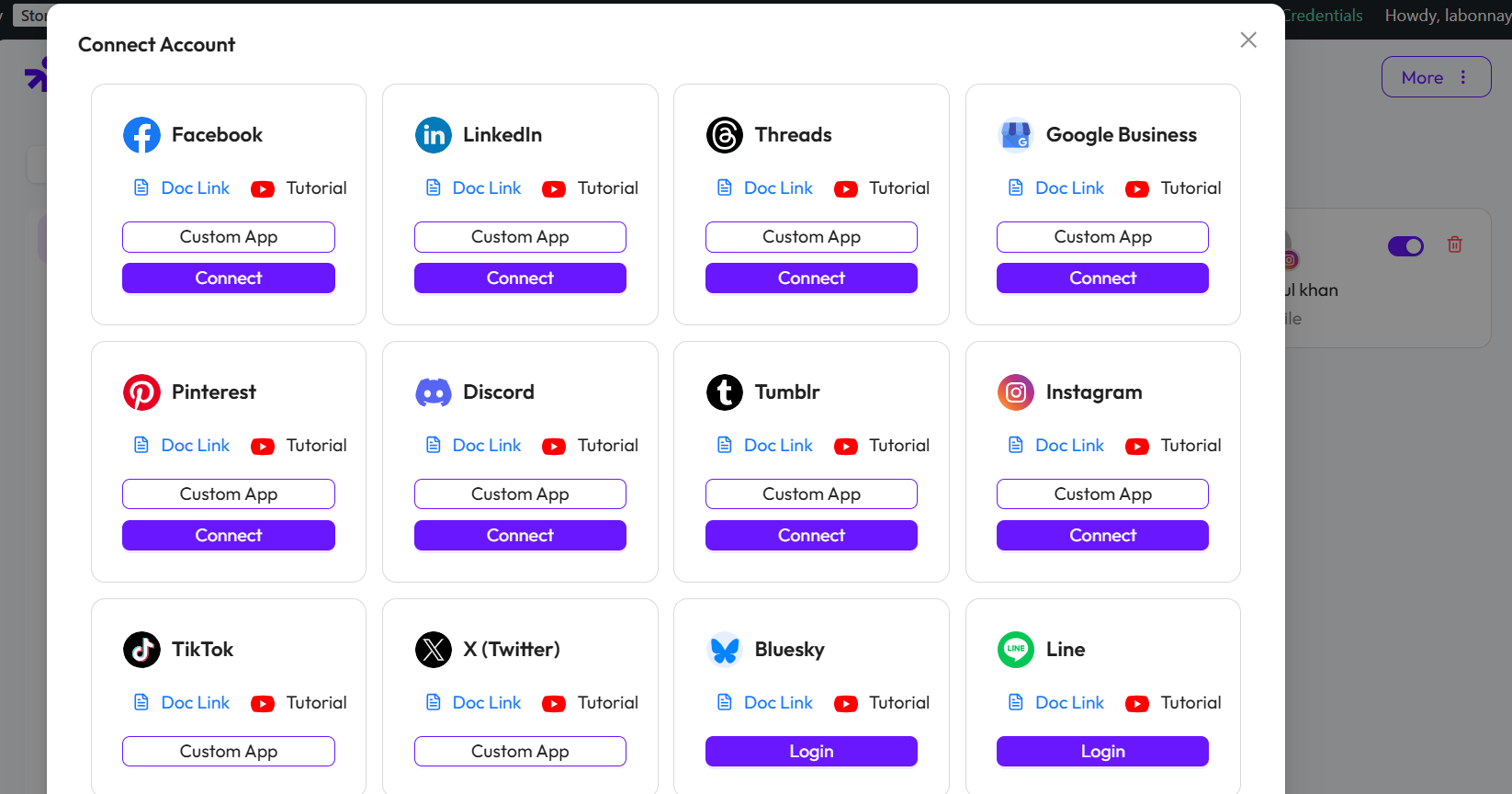Select the Line messenger icon
The image size is (1512, 794).
point(1015,650)
